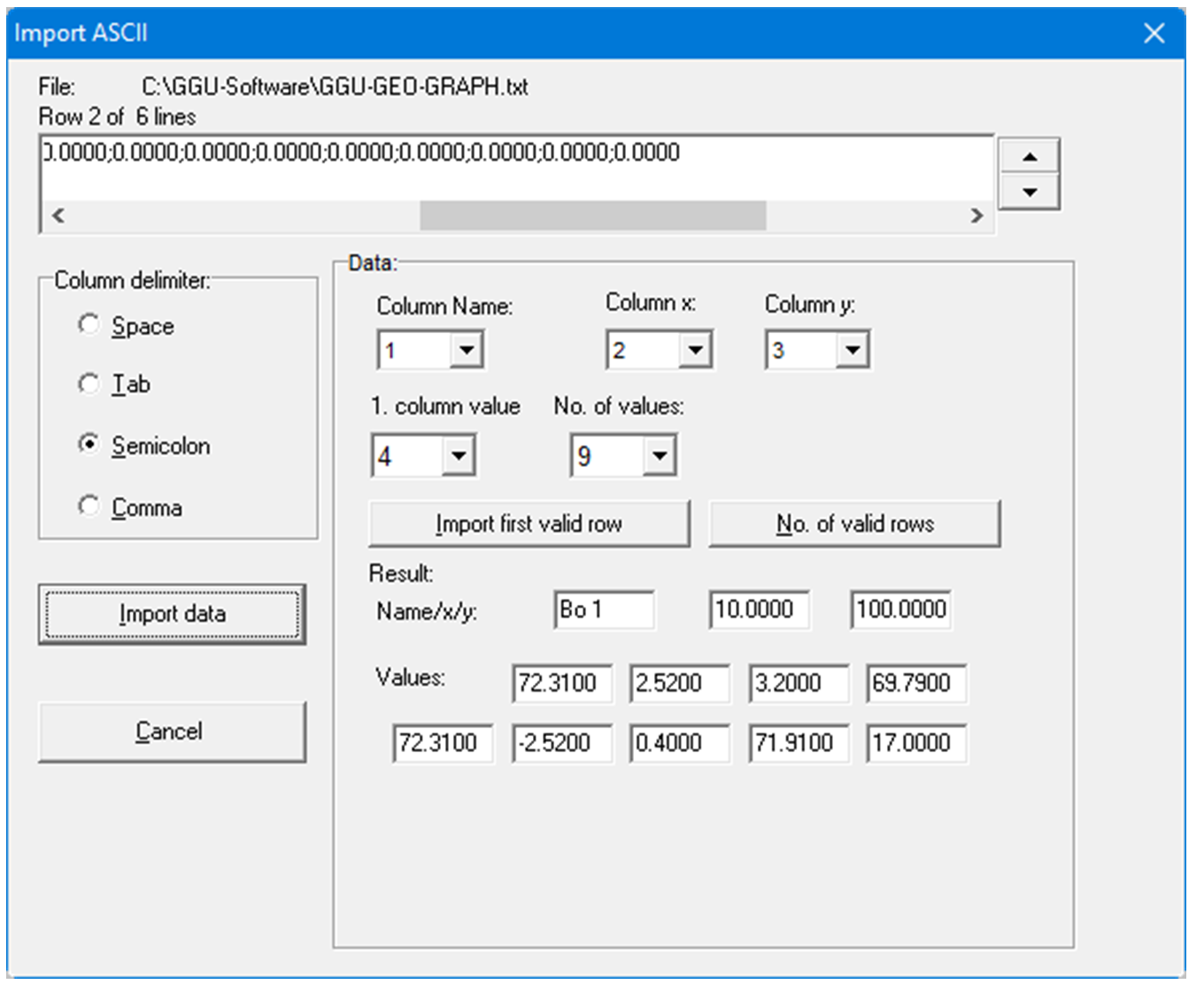The image size is (1204, 992).
Task: Click the up arrow to view previous row
Action: coord(1030,155)
